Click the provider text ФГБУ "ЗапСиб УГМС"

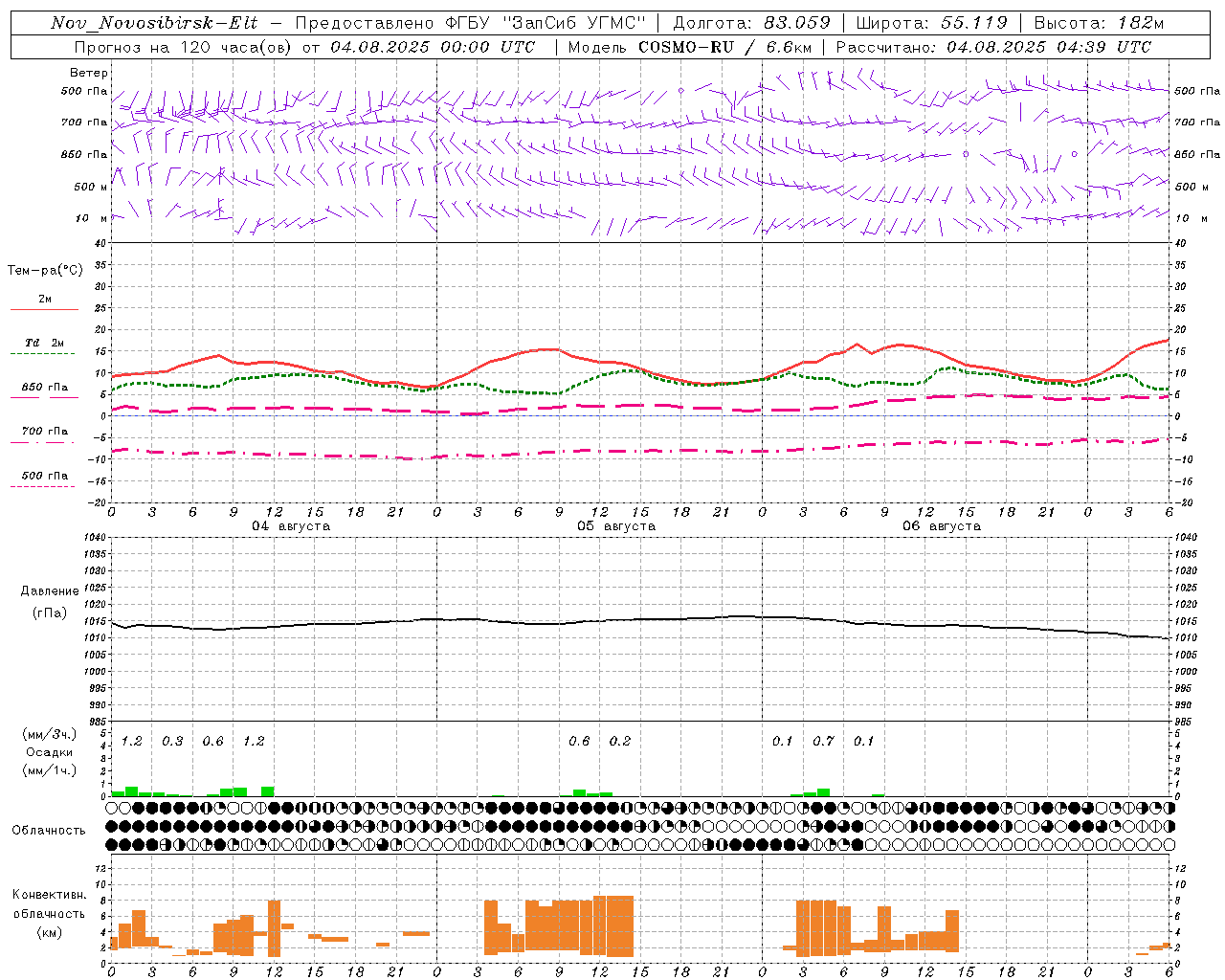(x=546, y=23)
